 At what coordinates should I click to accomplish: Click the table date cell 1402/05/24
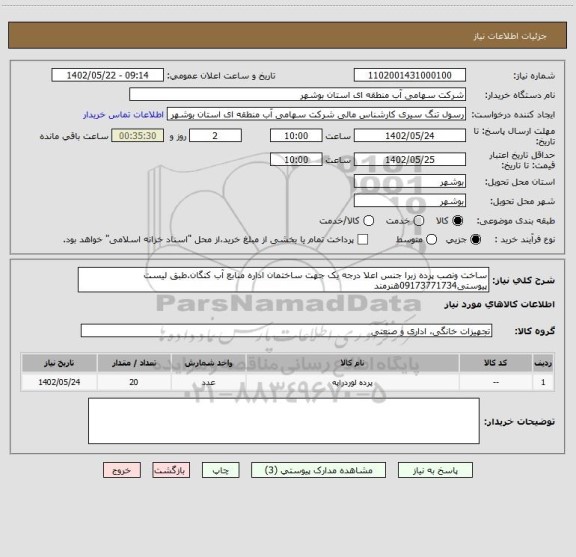59,382
